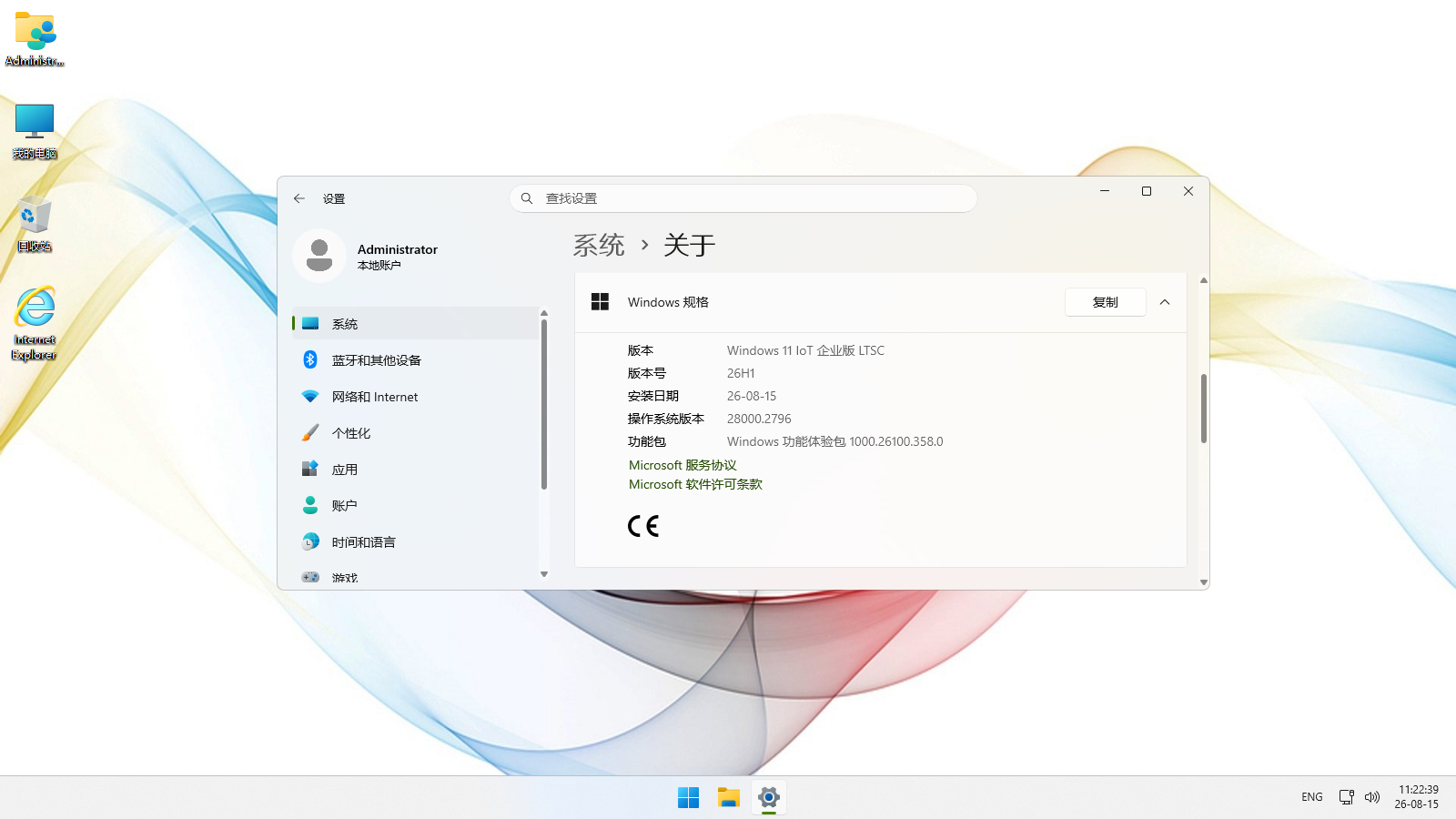The width and height of the screenshot is (1456, 819).
Task: Go back using the Settings back arrow
Action: tap(299, 198)
